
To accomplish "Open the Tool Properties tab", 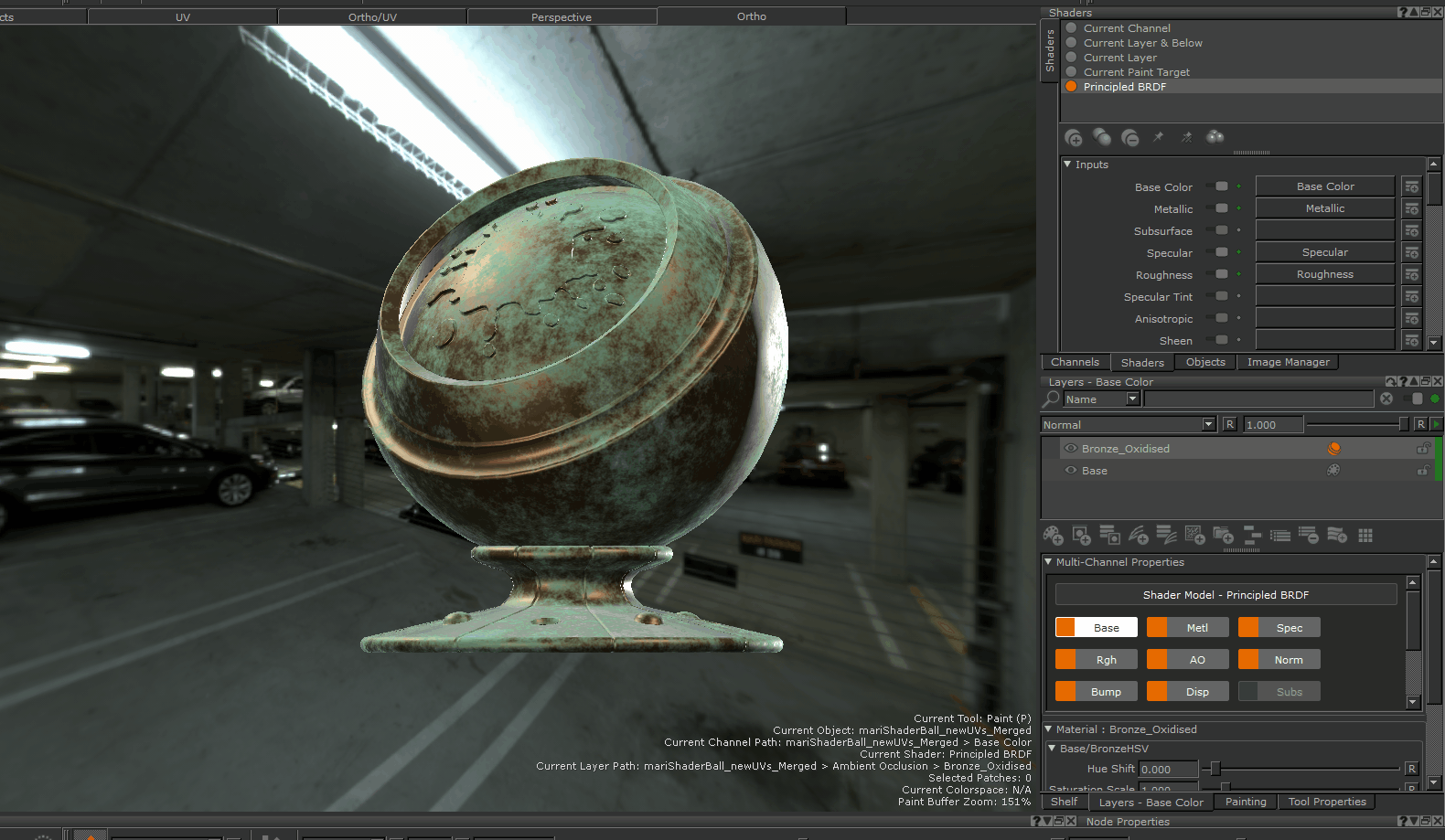I will (x=1327, y=802).
